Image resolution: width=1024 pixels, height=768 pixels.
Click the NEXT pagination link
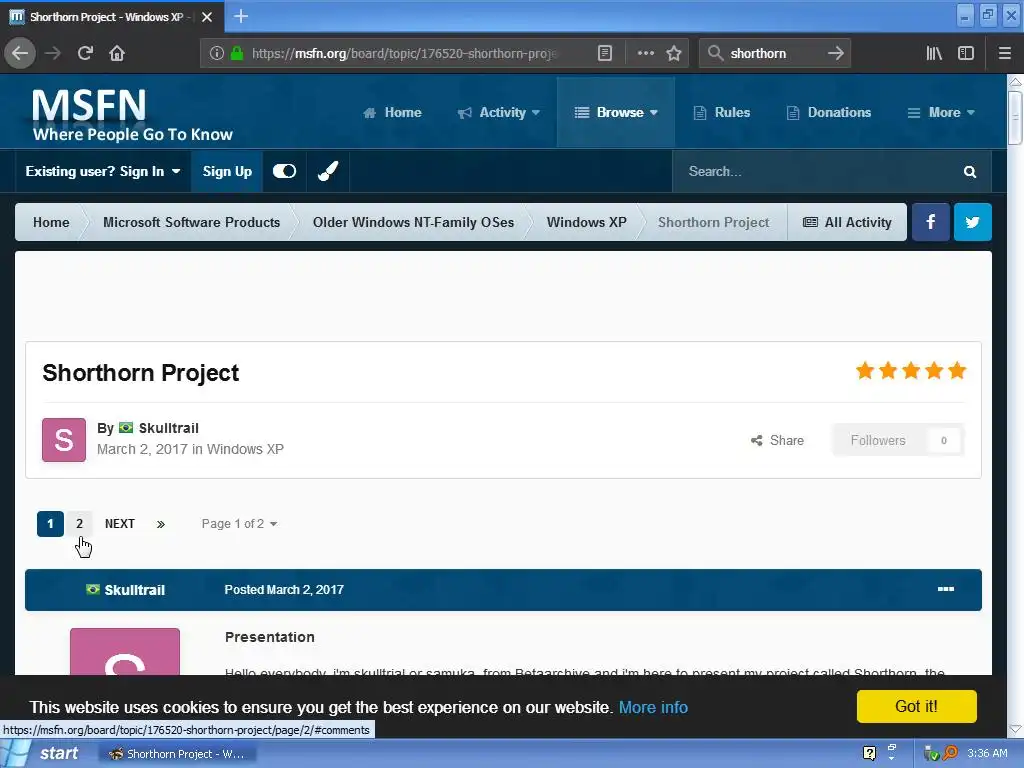[120, 524]
